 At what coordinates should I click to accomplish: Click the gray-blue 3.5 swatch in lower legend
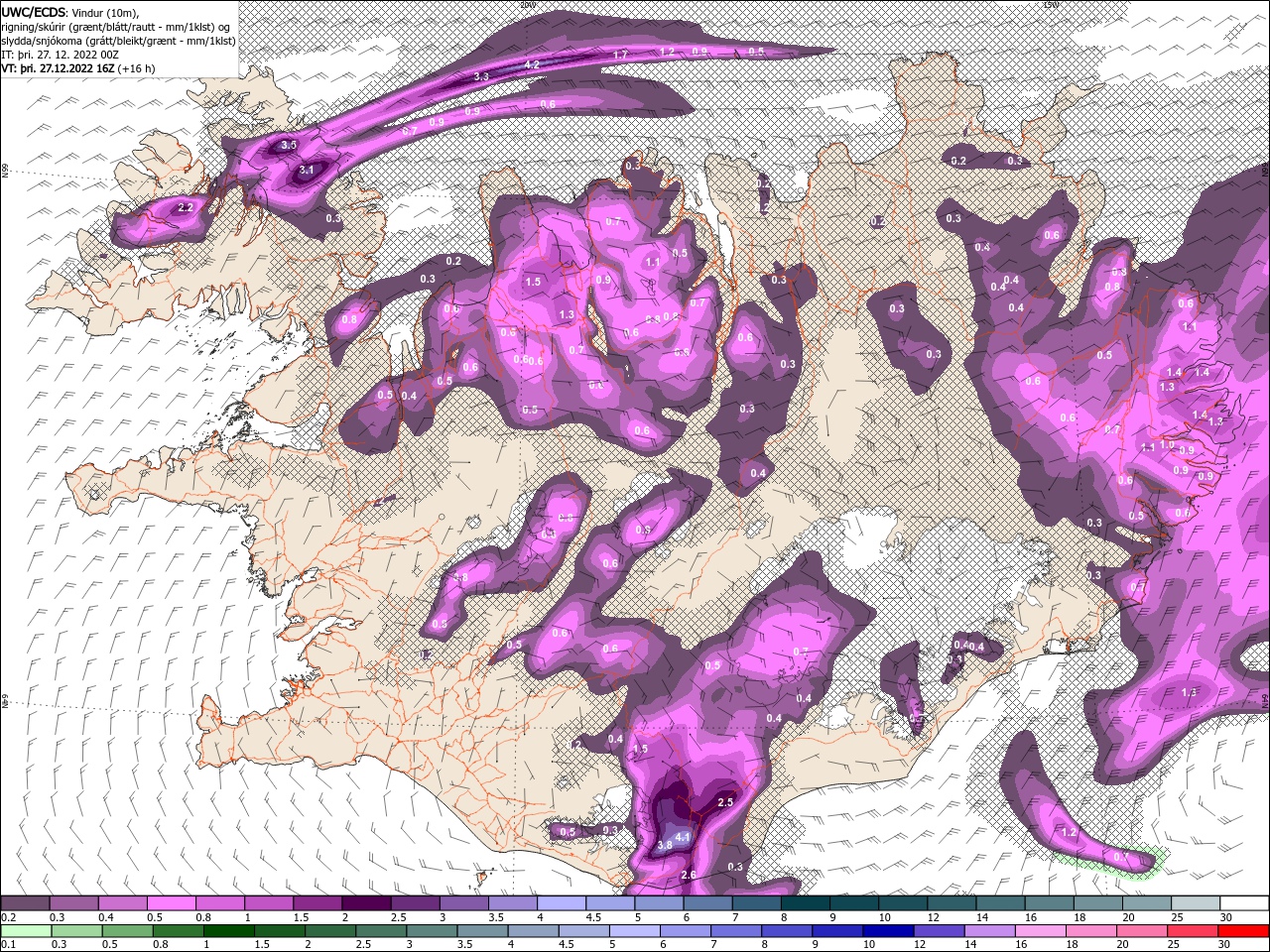coord(482,931)
